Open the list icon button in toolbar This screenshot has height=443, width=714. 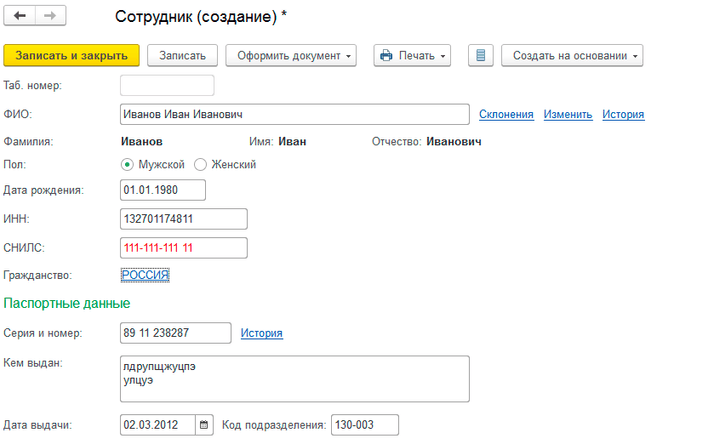[x=480, y=55]
